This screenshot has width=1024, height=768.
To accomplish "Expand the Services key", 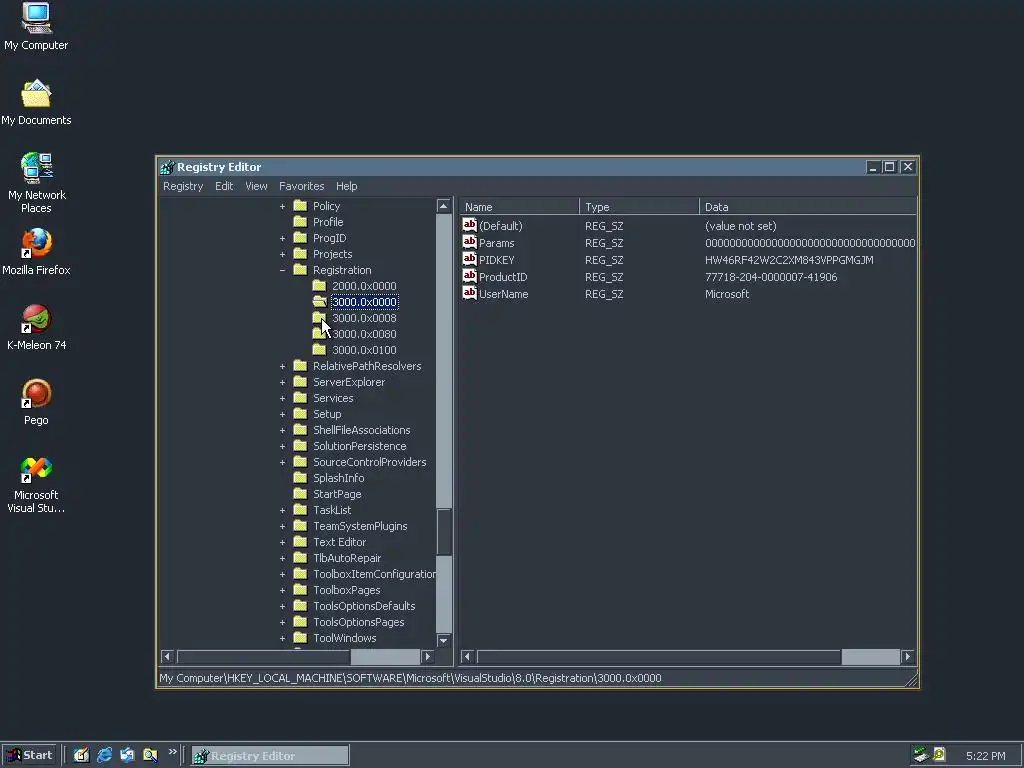I will pyautogui.click(x=283, y=398).
